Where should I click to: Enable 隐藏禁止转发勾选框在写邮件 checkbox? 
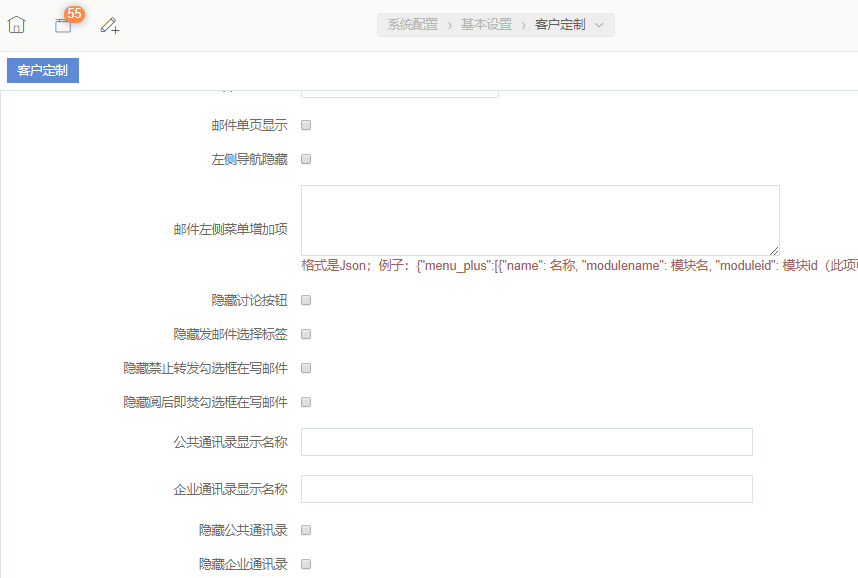[x=307, y=368]
